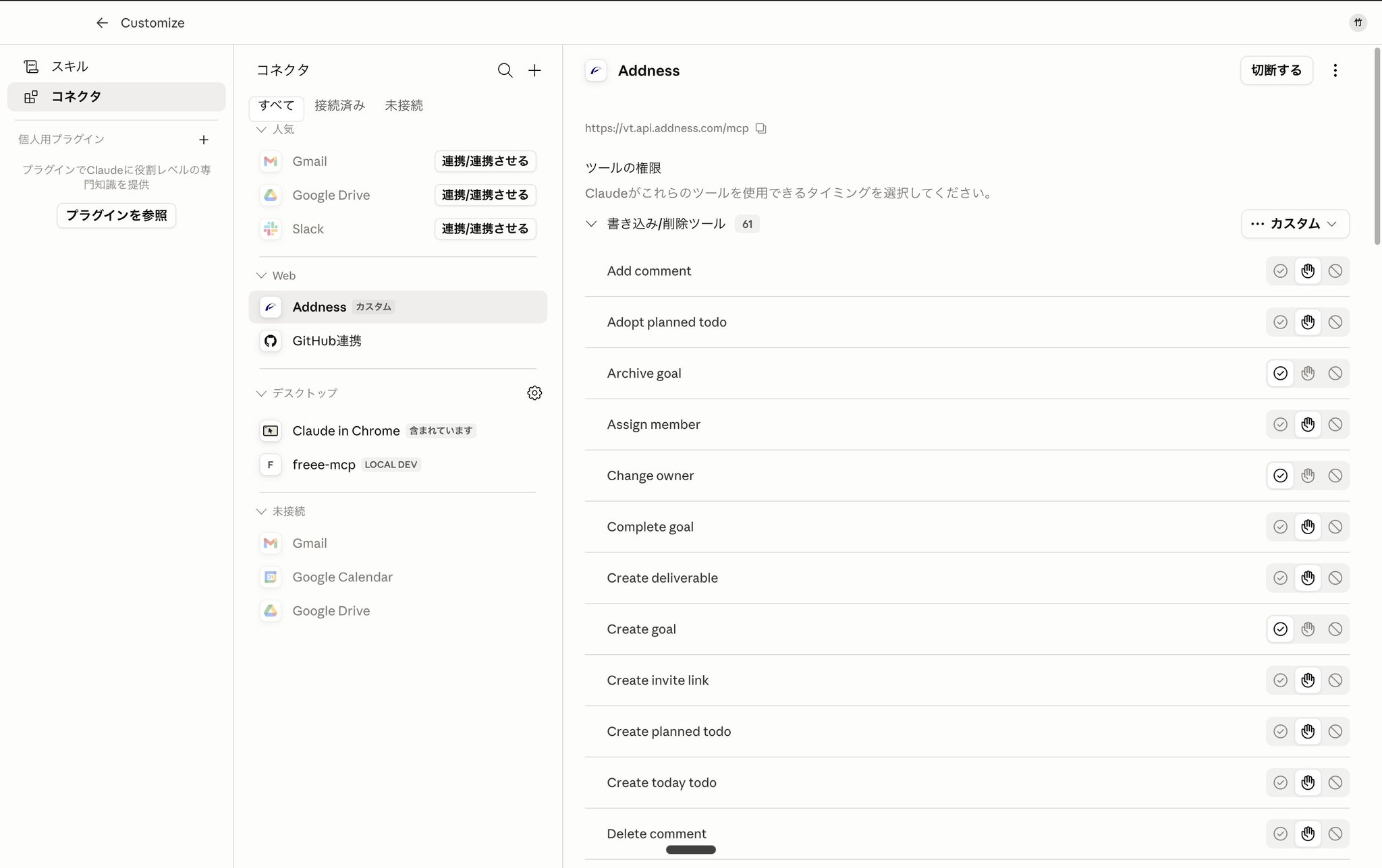
Task: Block the Create deliverable tool
Action: click(1335, 578)
